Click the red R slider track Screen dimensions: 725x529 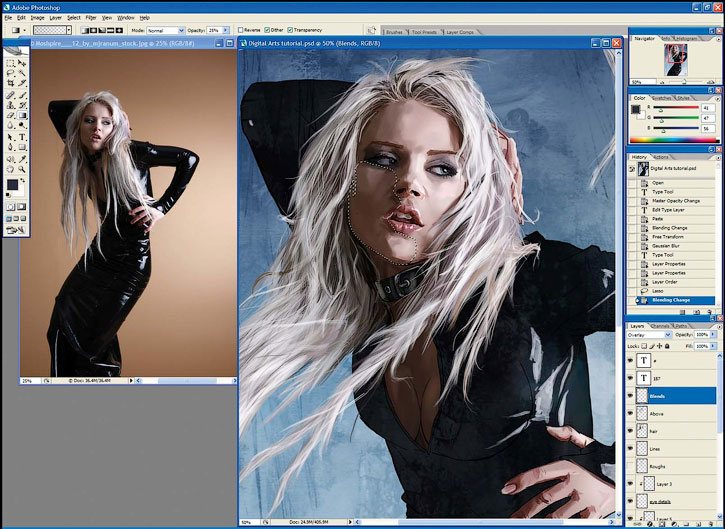(675, 108)
